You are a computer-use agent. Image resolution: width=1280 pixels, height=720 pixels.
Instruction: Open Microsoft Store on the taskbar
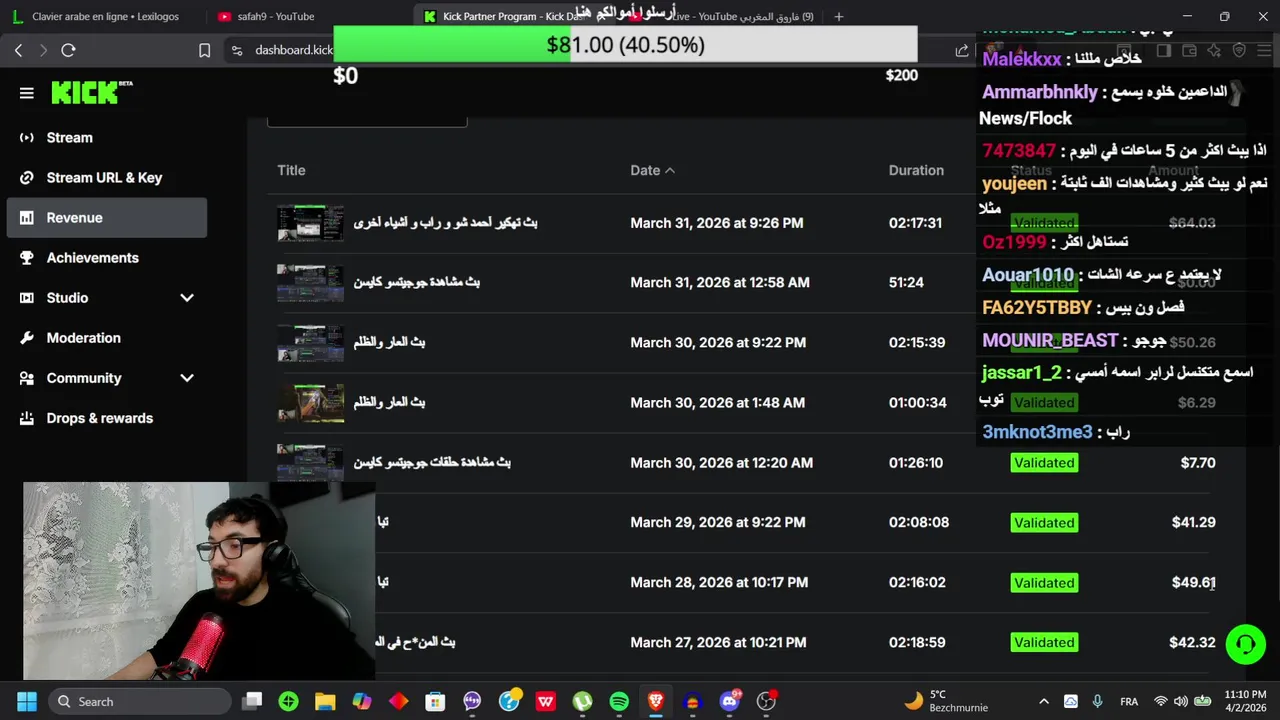point(435,701)
